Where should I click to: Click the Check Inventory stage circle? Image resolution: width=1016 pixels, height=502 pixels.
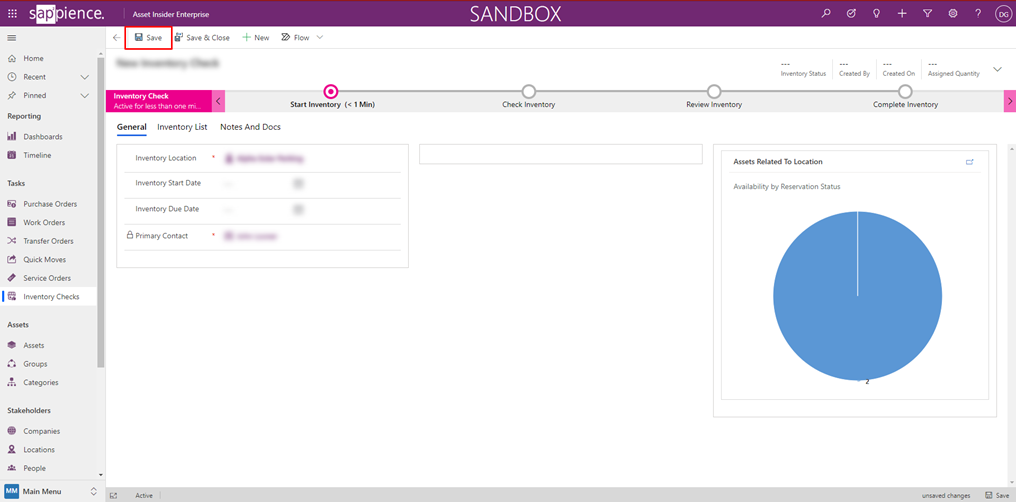pyautogui.click(x=529, y=92)
